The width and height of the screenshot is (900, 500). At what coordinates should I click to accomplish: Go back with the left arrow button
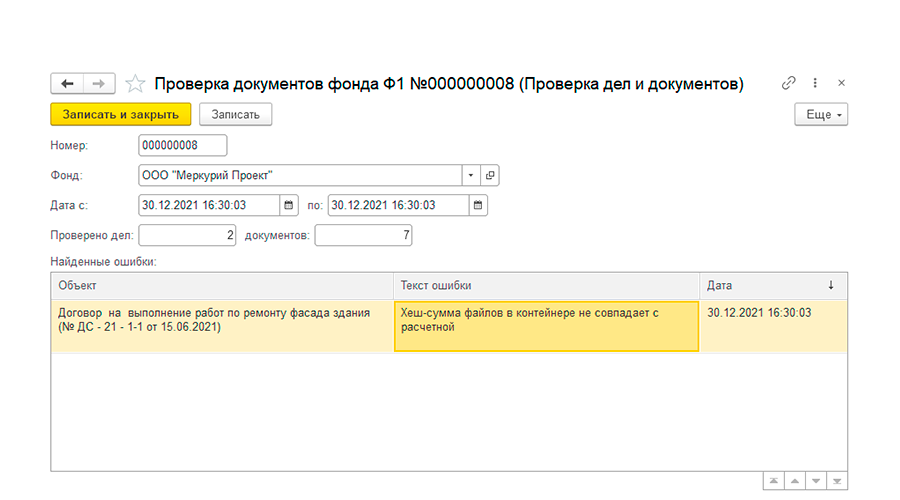click(67, 84)
